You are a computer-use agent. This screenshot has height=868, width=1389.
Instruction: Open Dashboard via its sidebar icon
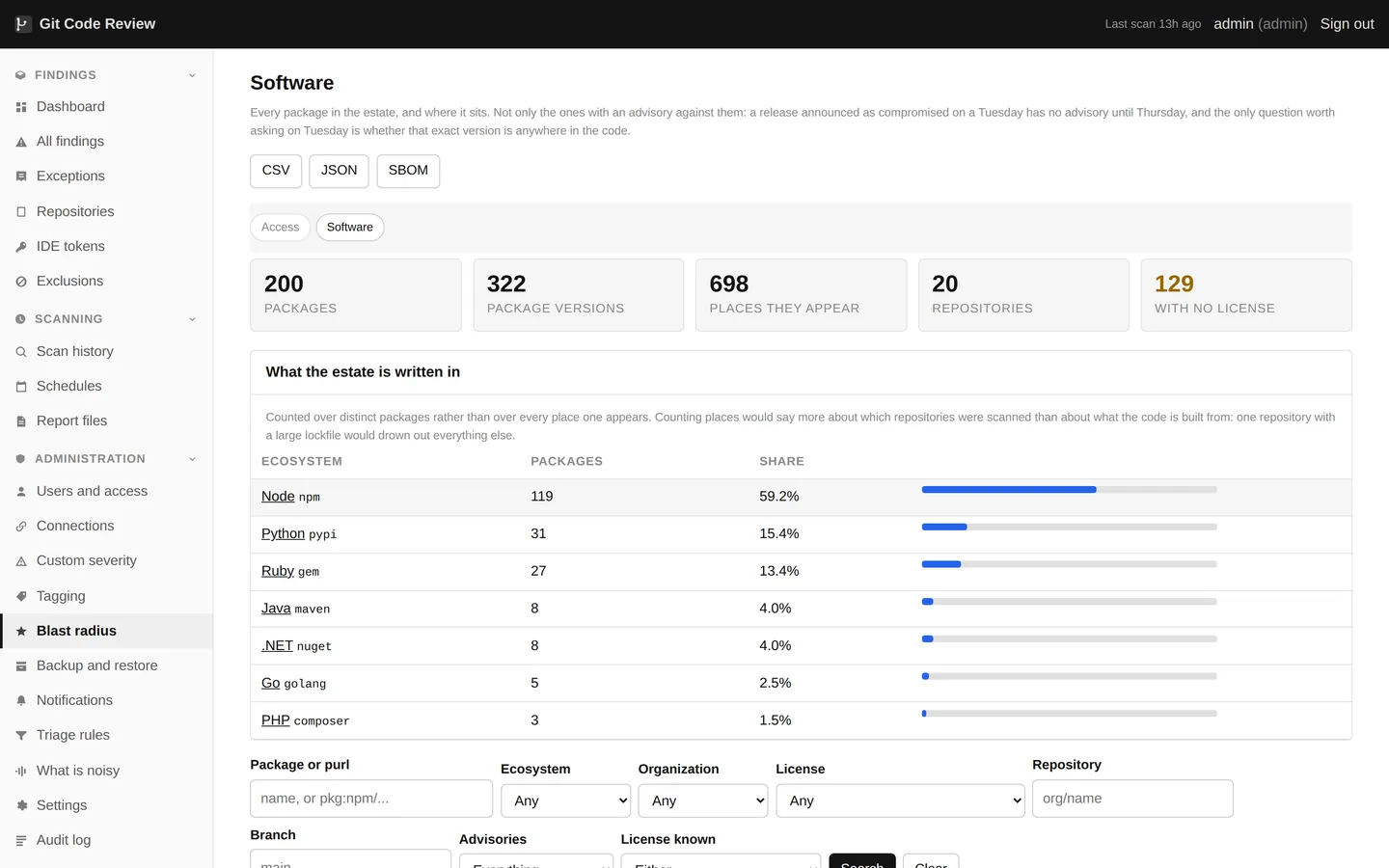click(x=21, y=107)
